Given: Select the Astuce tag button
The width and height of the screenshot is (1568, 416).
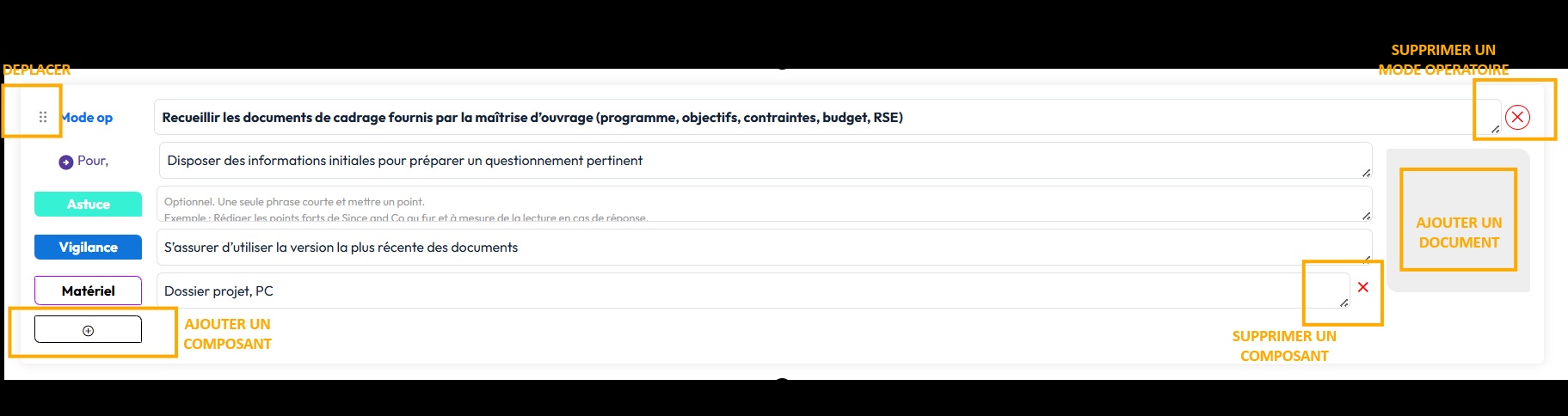Looking at the screenshot, I should pyautogui.click(x=88, y=204).
